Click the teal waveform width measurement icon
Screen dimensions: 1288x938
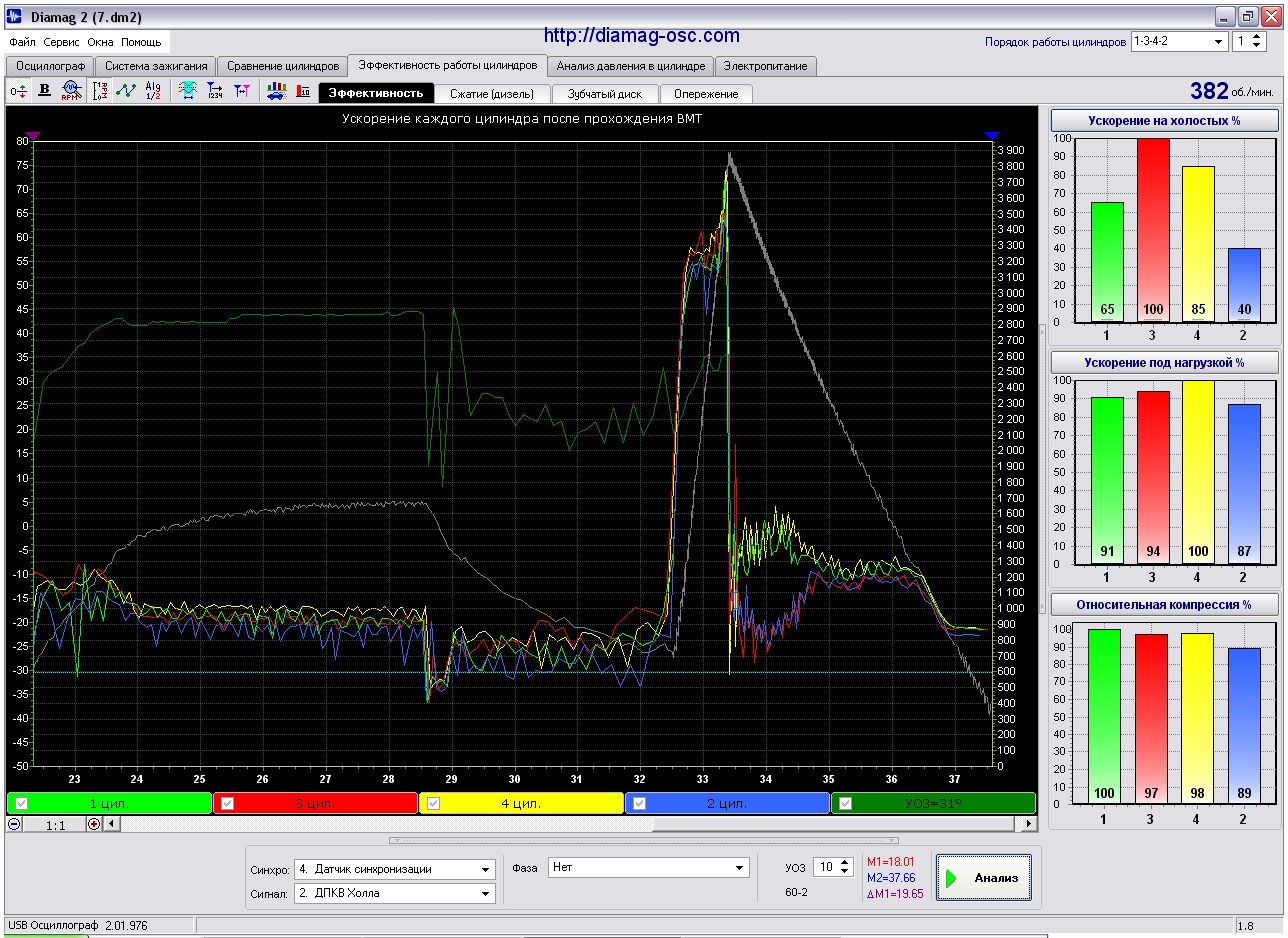[x=187, y=91]
